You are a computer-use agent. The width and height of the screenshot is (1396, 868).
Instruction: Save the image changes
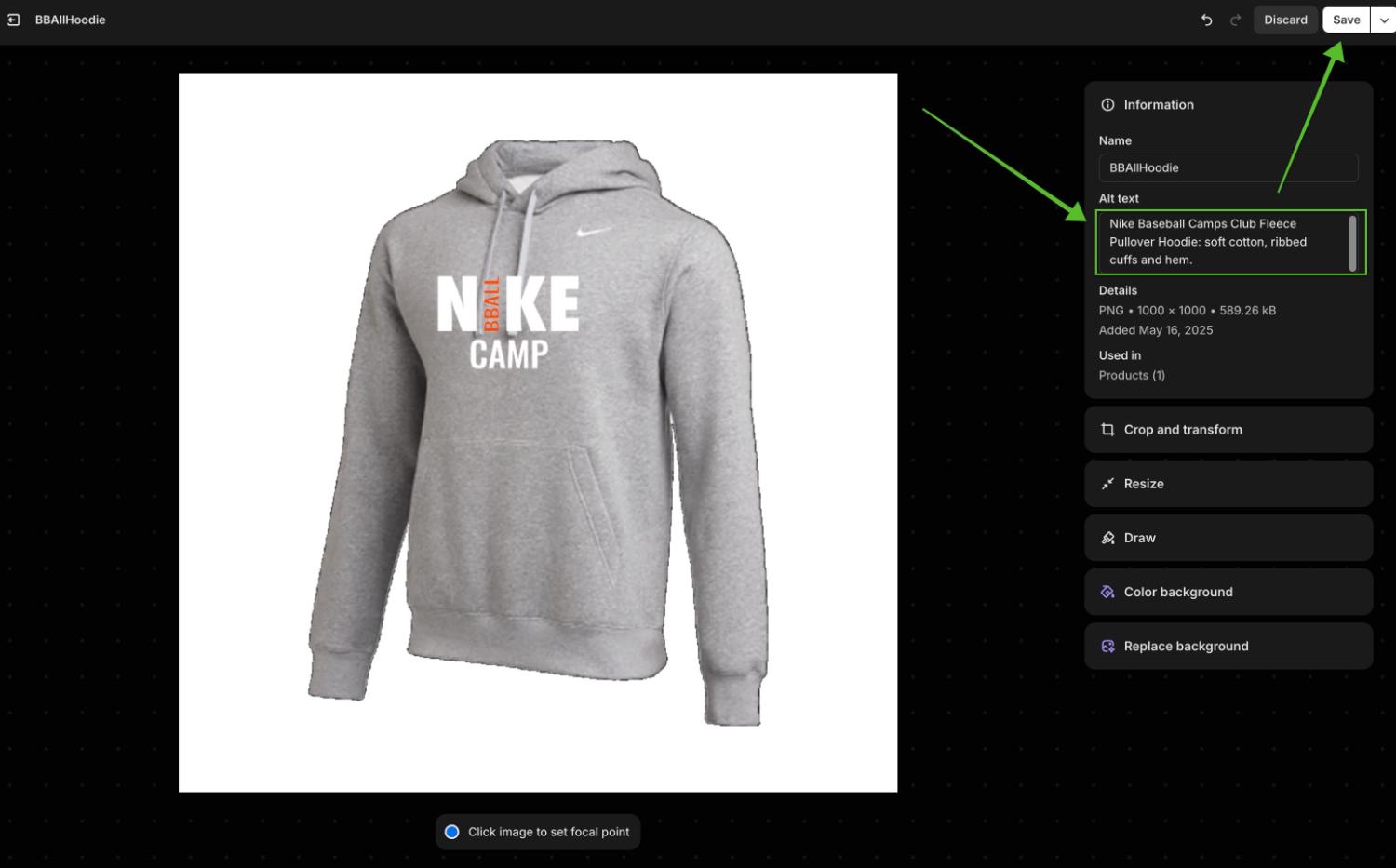tap(1346, 20)
